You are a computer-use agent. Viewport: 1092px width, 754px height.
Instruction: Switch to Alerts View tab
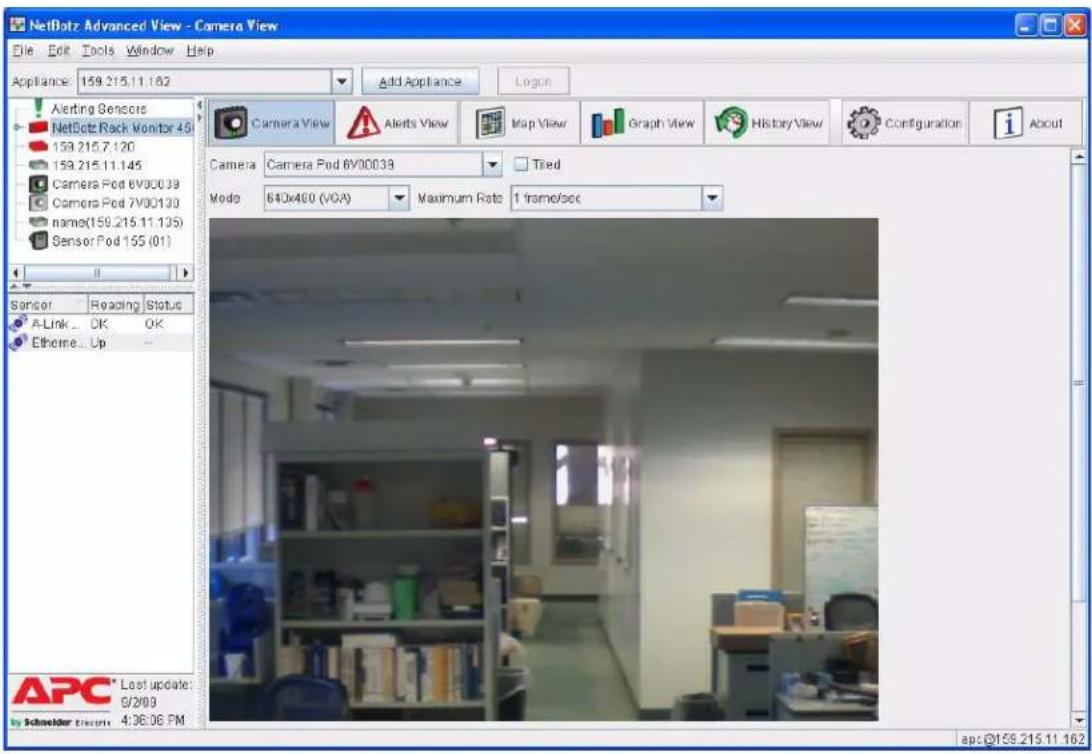pos(398,123)
